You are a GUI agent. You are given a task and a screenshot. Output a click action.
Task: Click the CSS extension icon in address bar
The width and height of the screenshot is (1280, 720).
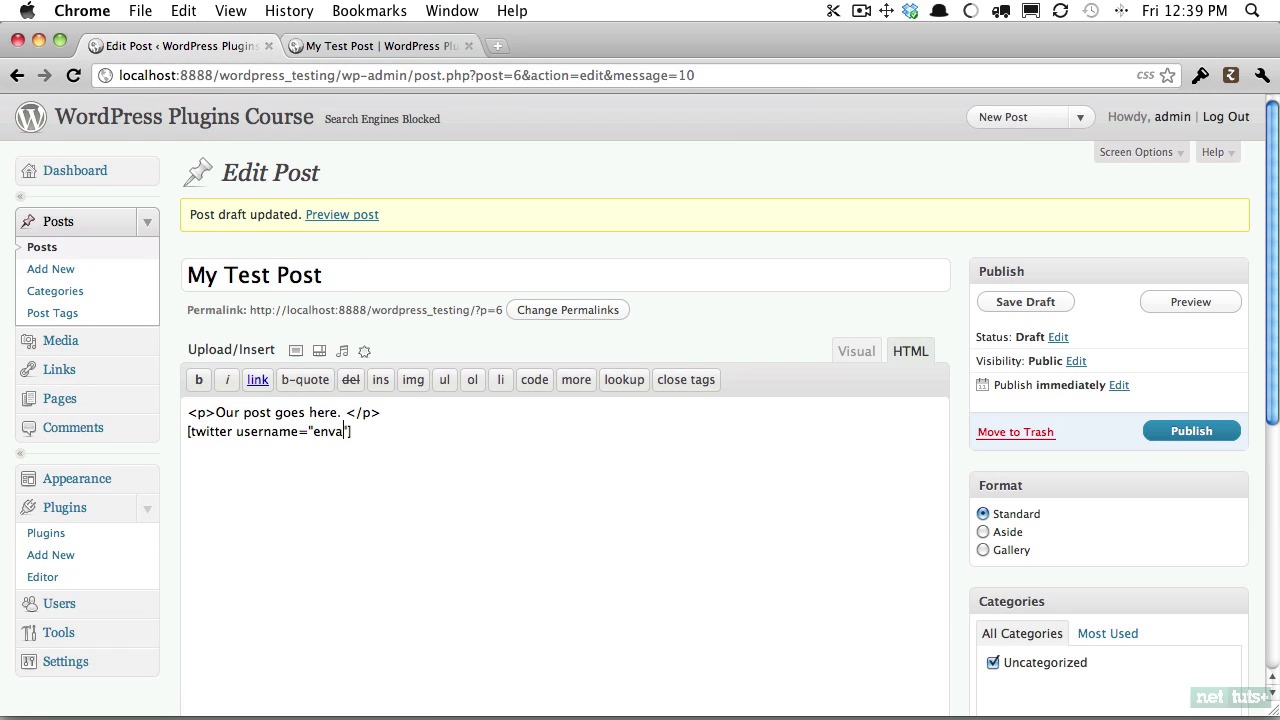pyautogui.click(x=1145, y=75)
